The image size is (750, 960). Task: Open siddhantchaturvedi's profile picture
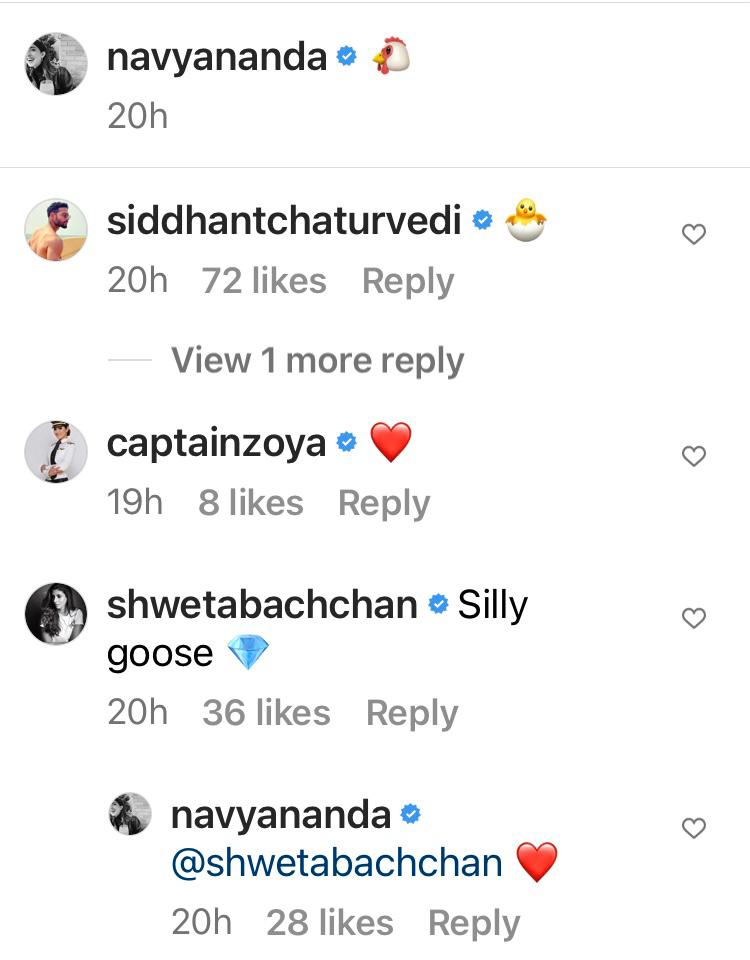(x=56, y=229)
